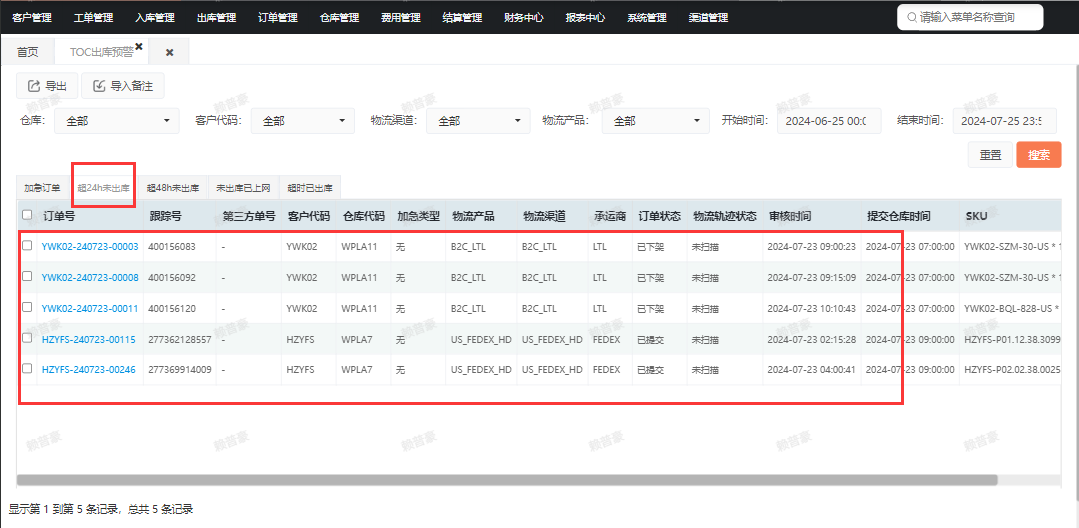Open the 客户管理 menu
This screenshot has height=528, width=1079.
[x=32, y=18]
